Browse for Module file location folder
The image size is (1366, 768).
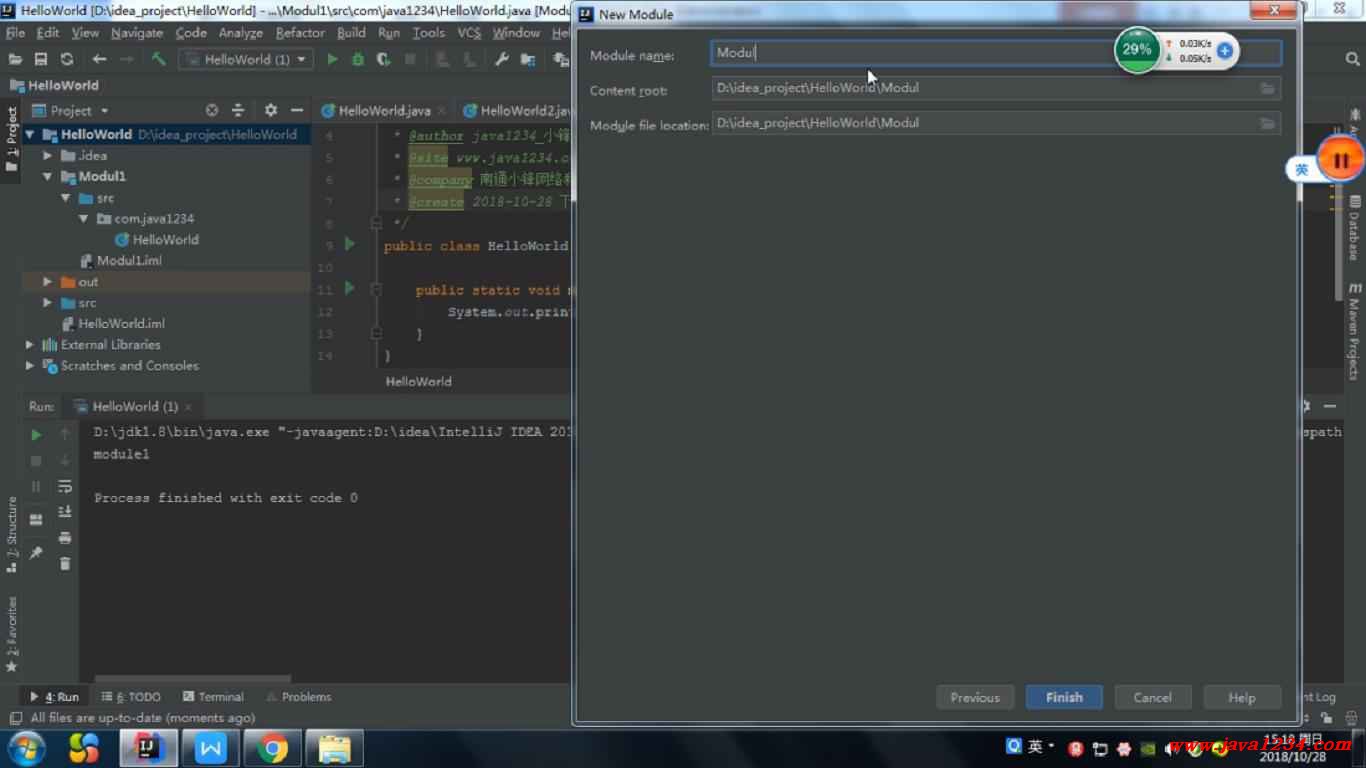click(1267, 123)
